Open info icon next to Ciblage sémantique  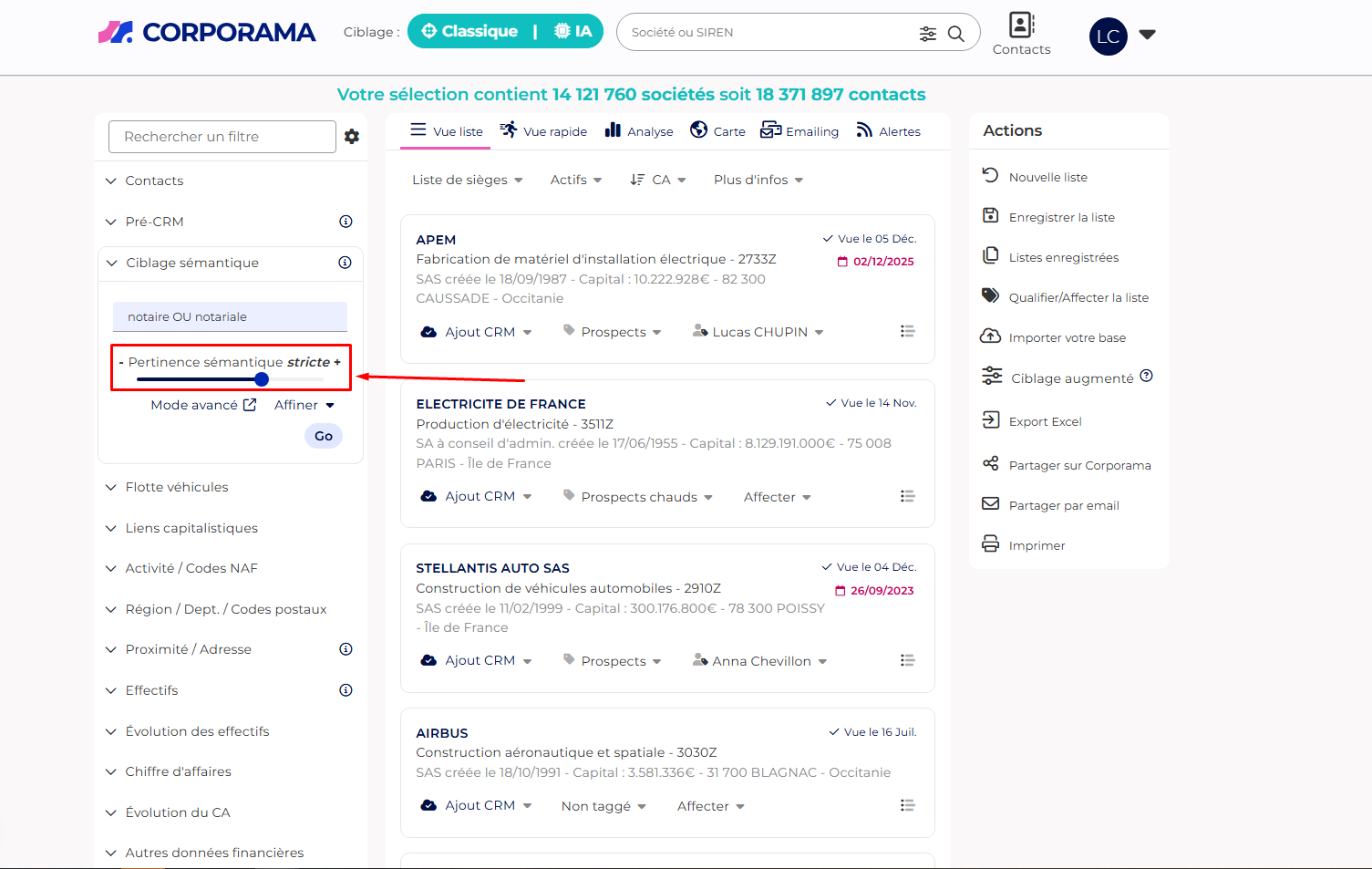[345, 263]
